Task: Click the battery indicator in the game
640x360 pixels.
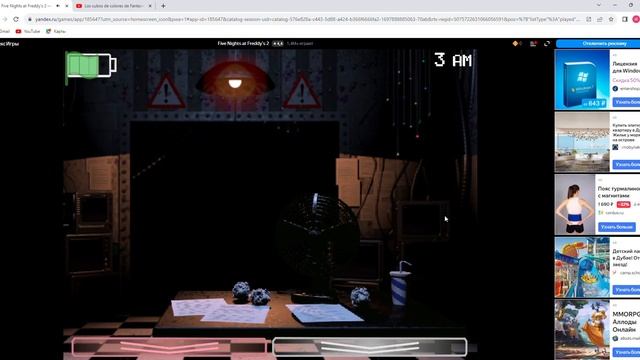Action: (x=91, y=65)
